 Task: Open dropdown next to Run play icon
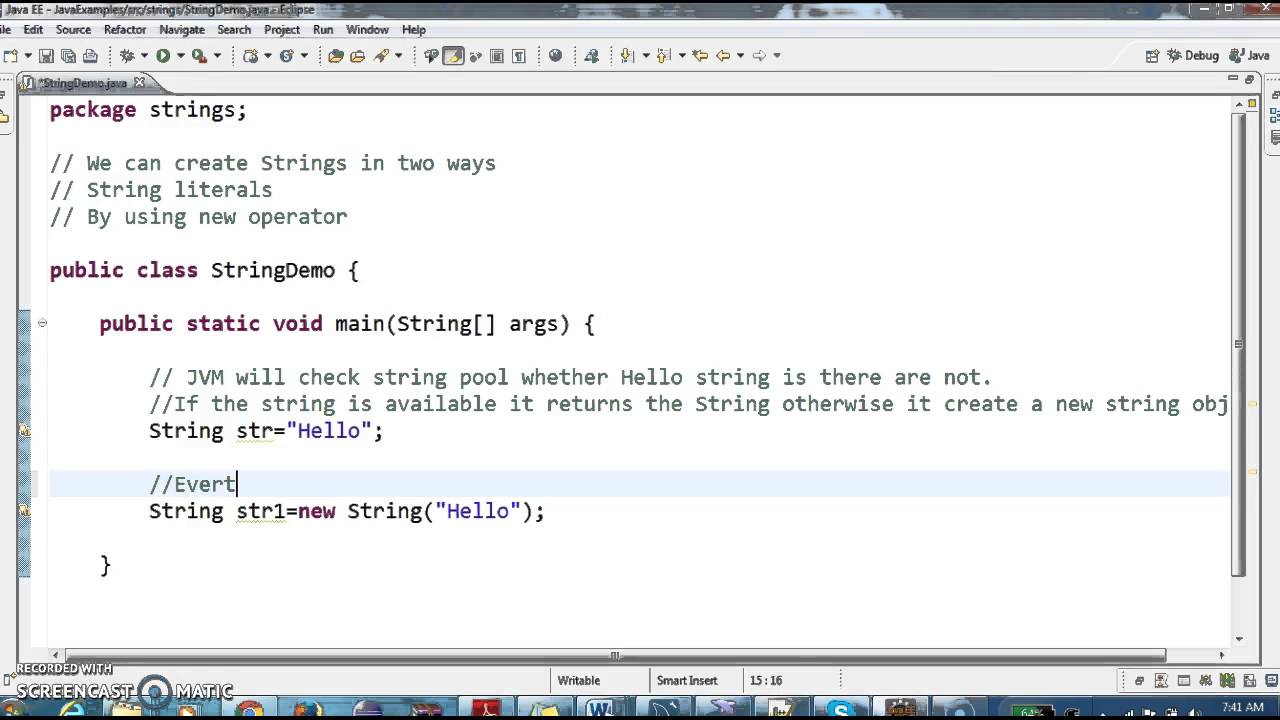pos(179,56)
